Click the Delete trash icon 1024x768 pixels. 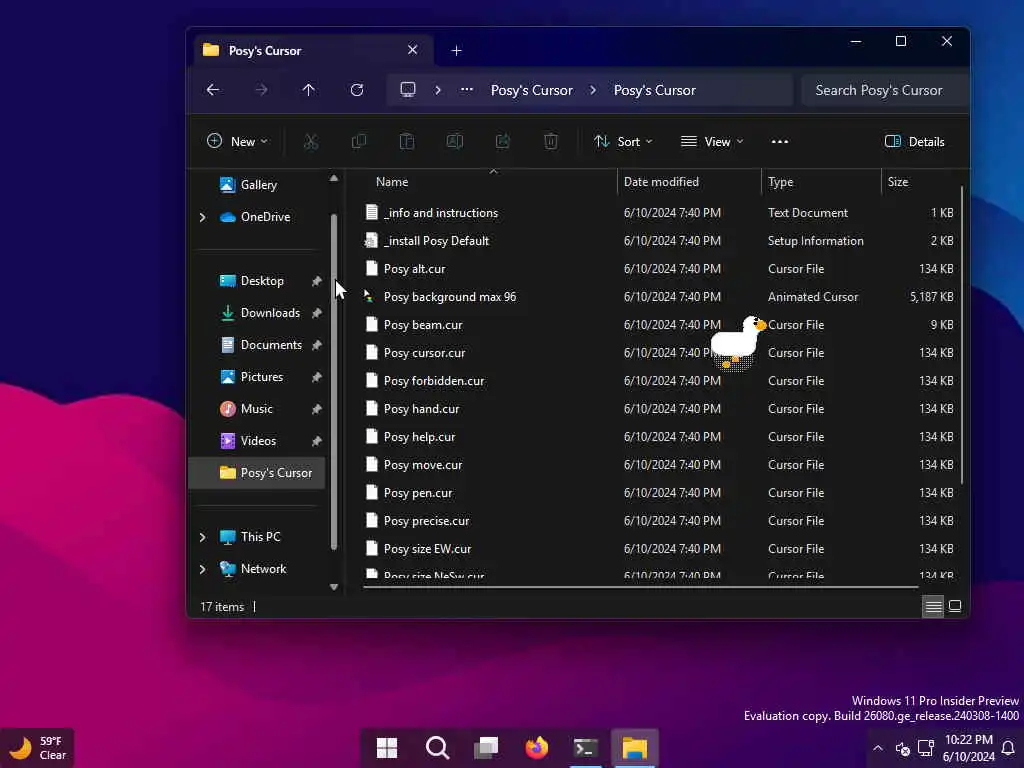click(551, 141)
